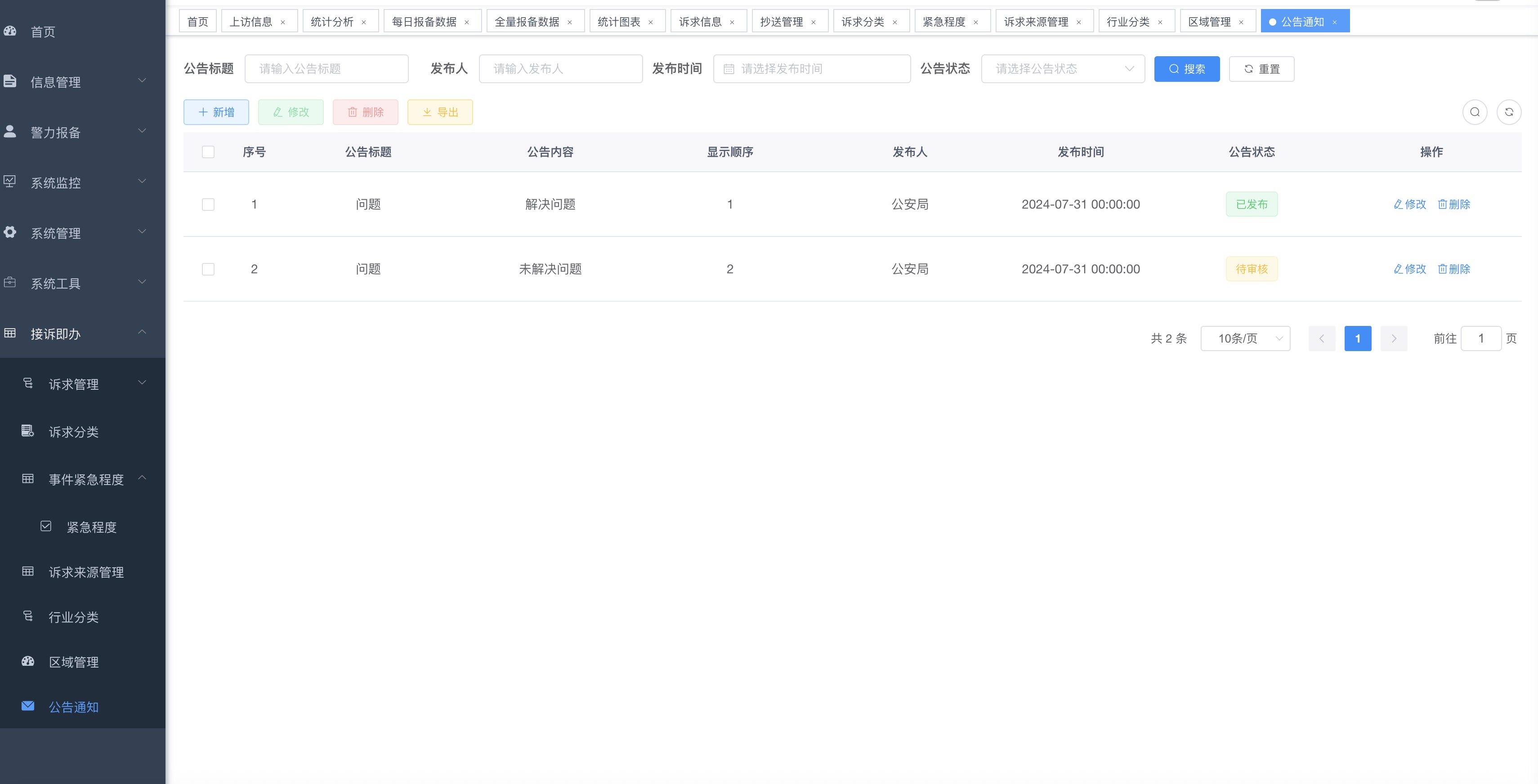The width and height of the screenshot is (1538, 784).
Task: Expand the 警力报备 menu
Action: [x=142, y=131]
